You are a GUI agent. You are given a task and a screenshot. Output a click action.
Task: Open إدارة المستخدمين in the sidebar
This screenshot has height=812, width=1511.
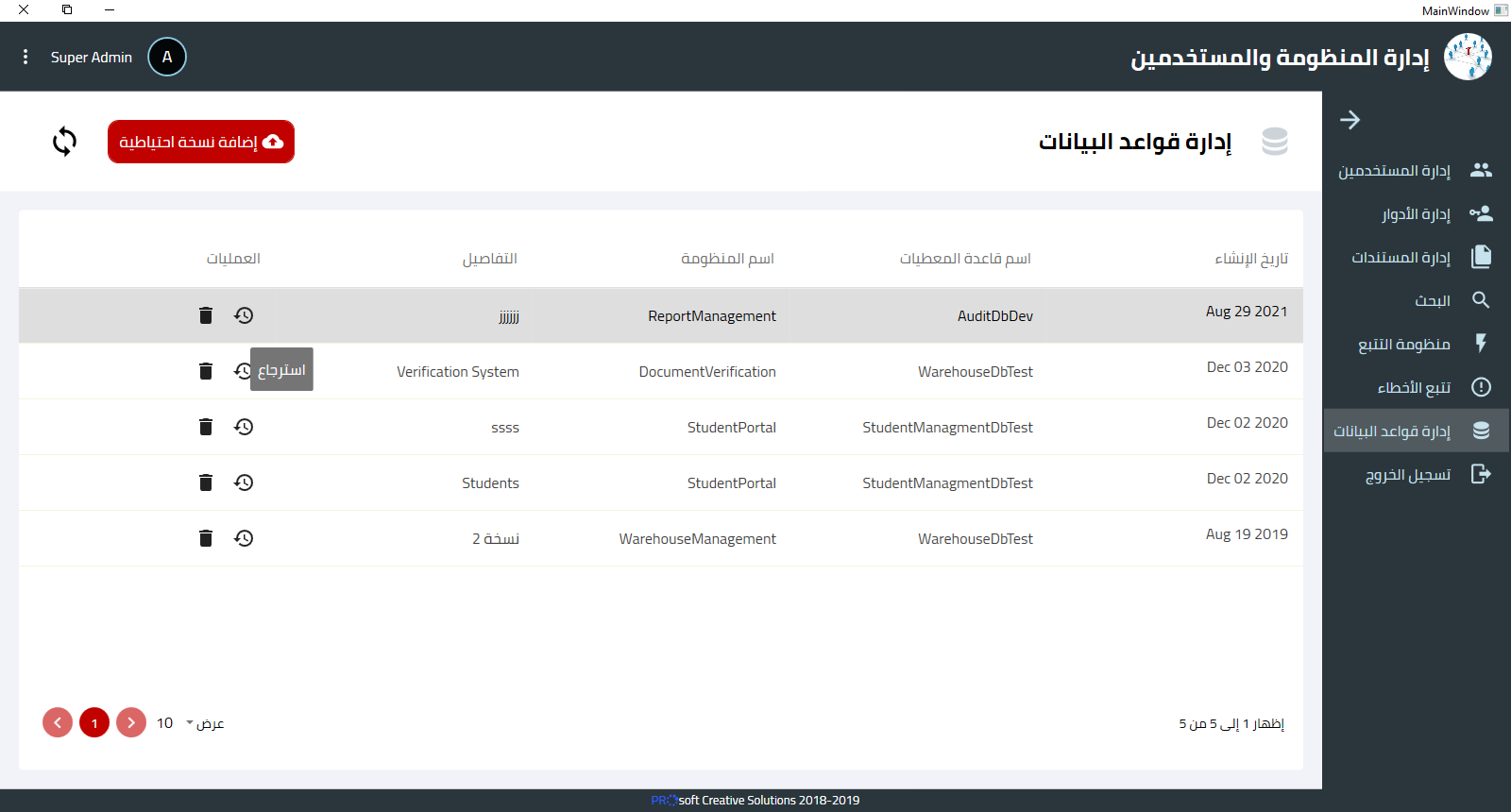pos(1416,170)
